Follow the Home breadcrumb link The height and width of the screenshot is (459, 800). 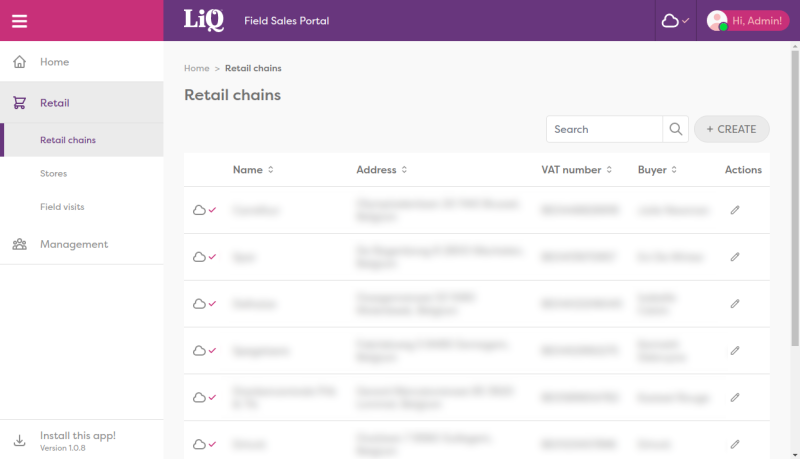pyautogui.click(x=196, y=68)
